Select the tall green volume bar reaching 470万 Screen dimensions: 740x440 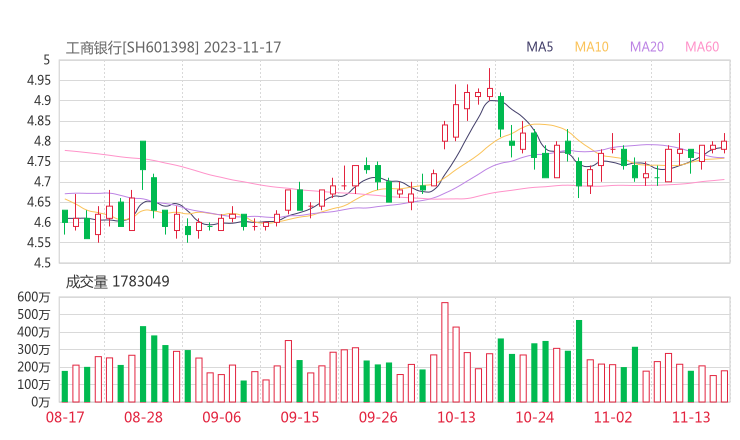[579, 361]
